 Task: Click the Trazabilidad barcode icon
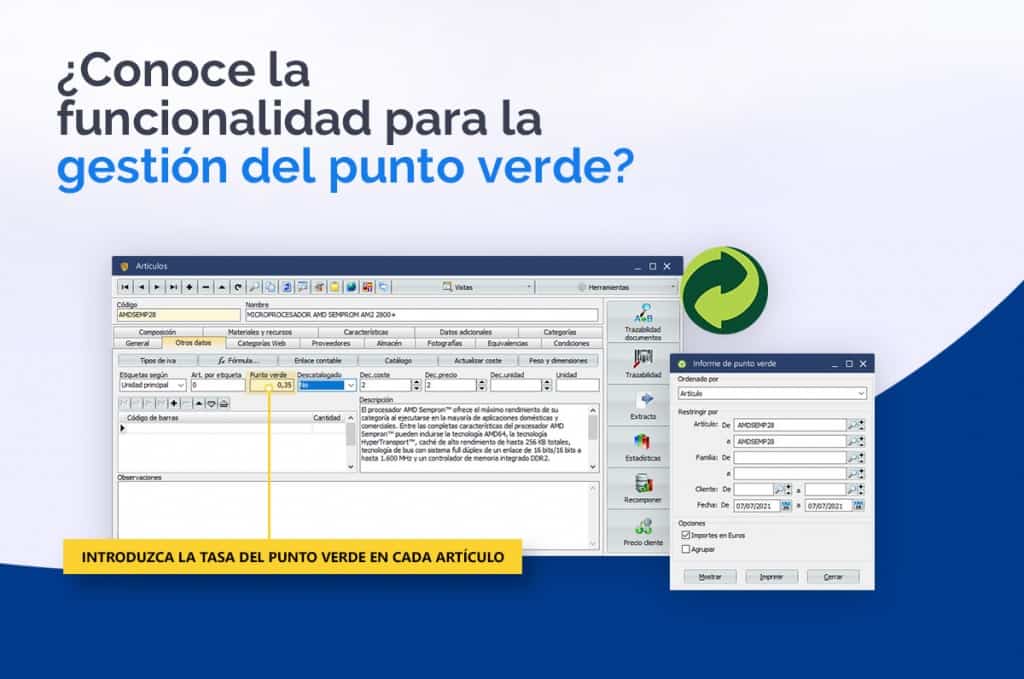[643, 362]
